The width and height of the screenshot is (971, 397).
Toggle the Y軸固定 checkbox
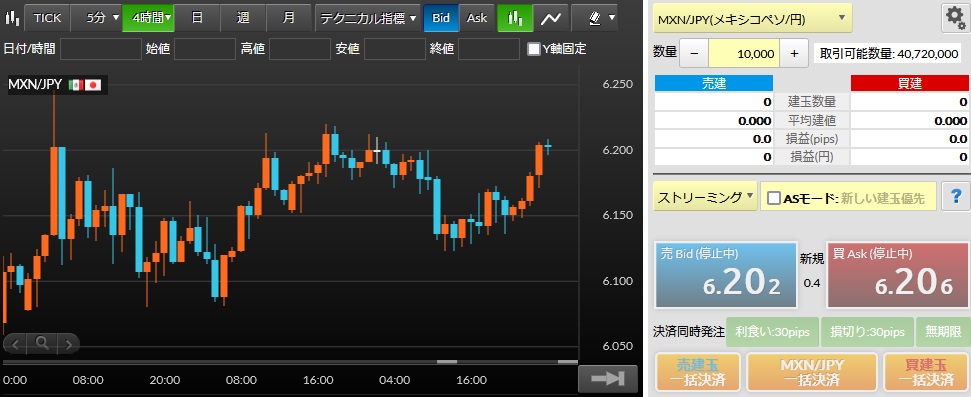pyautogui.click(x=534, y=49)
